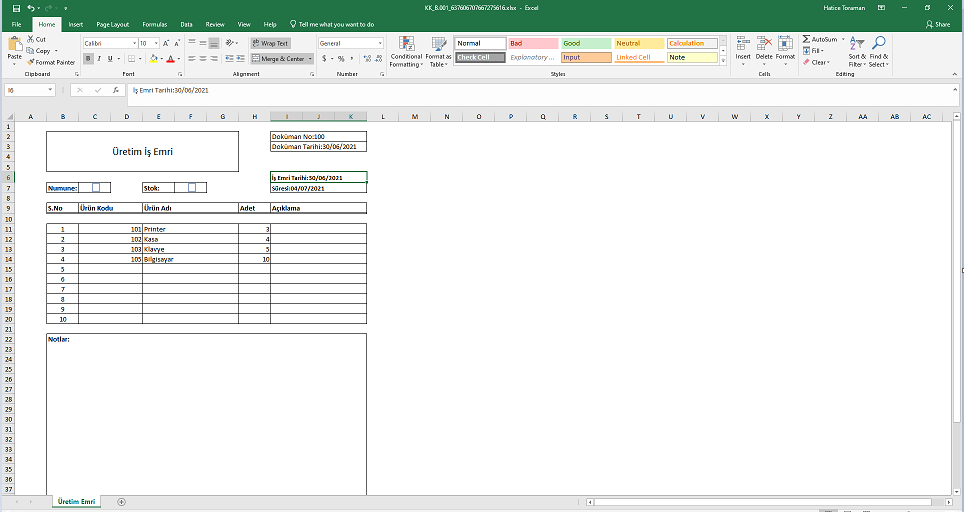Click the Format Painter tool
The width and height of the screenshot is (964, 512).
coord(52,62)
